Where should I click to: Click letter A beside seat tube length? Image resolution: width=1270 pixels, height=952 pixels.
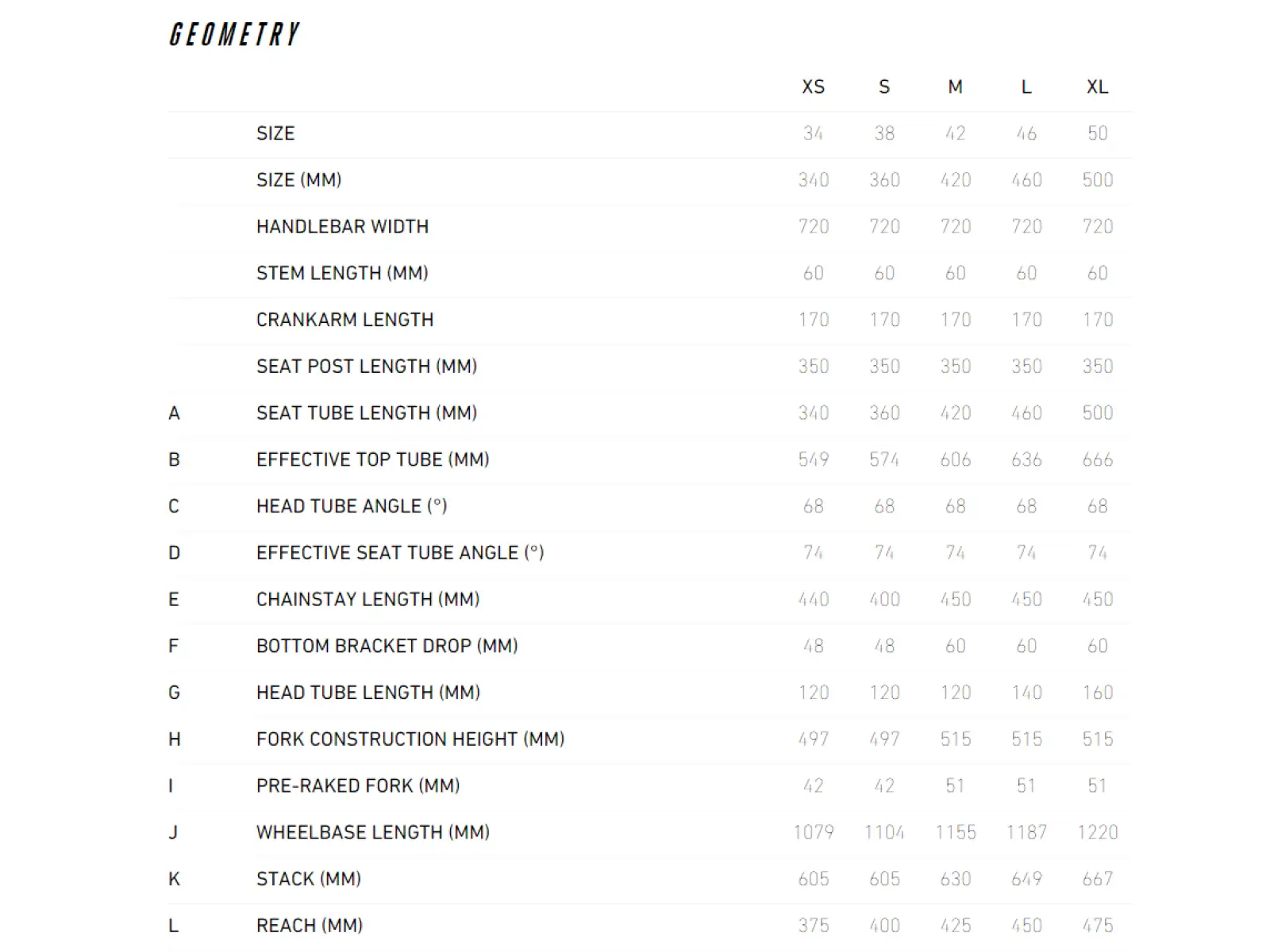(x=174, y=413)
